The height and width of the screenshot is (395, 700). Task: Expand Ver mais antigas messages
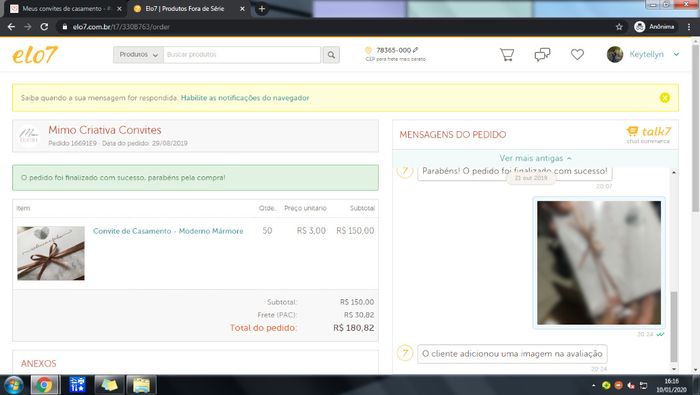pyautogui.click(x=535, y=158)
